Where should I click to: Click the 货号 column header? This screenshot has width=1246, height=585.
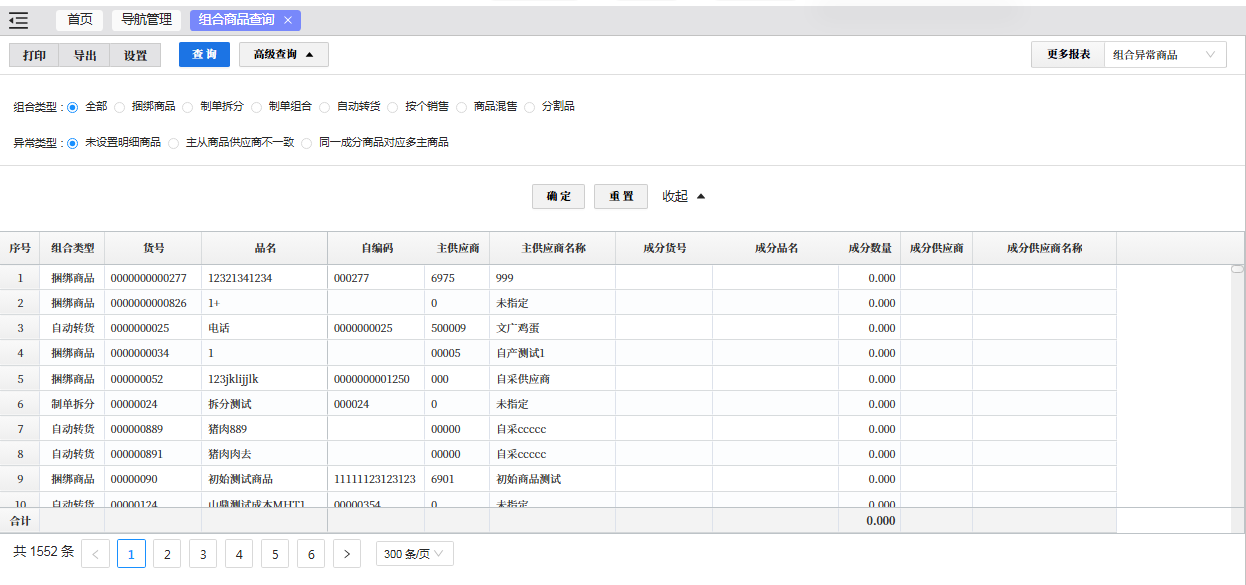point(153,248)
